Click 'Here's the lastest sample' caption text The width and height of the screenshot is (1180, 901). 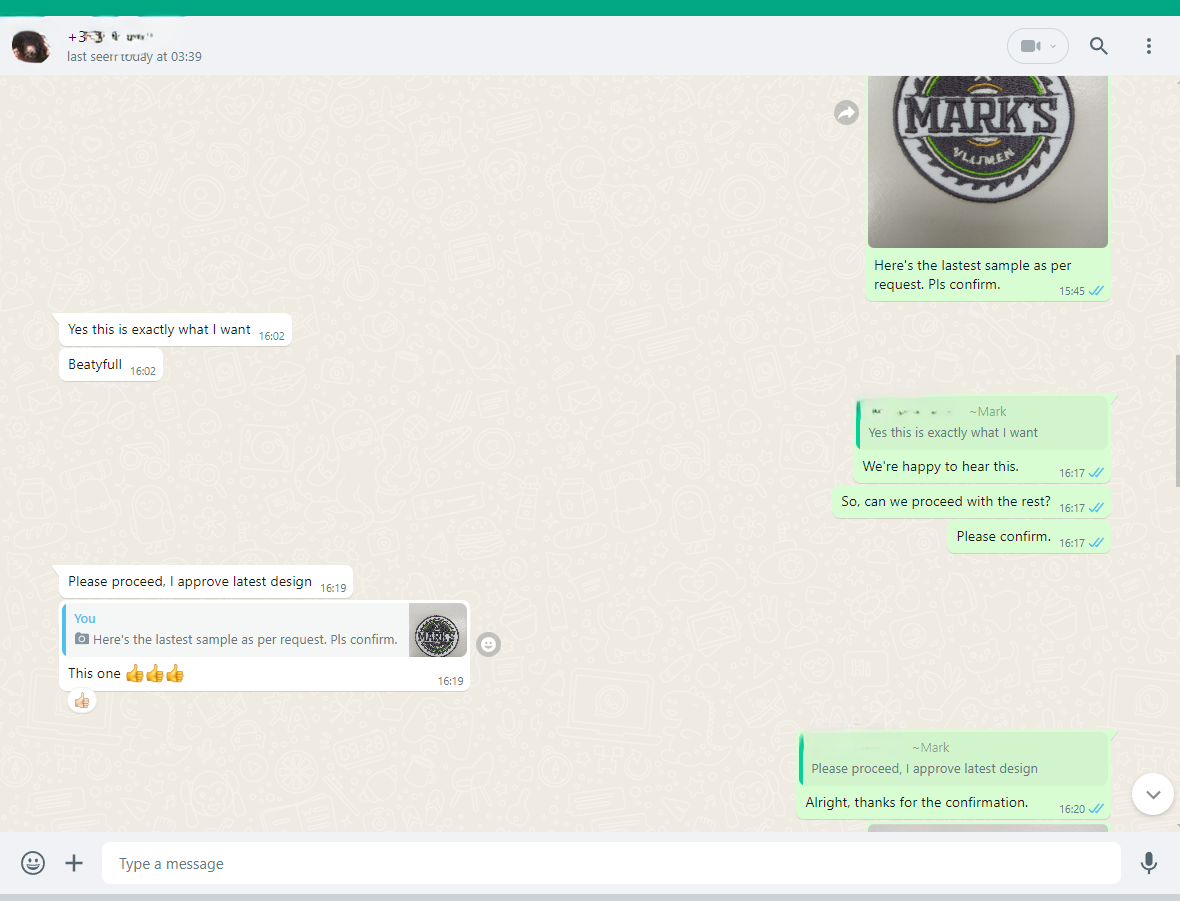pos(972,275)
